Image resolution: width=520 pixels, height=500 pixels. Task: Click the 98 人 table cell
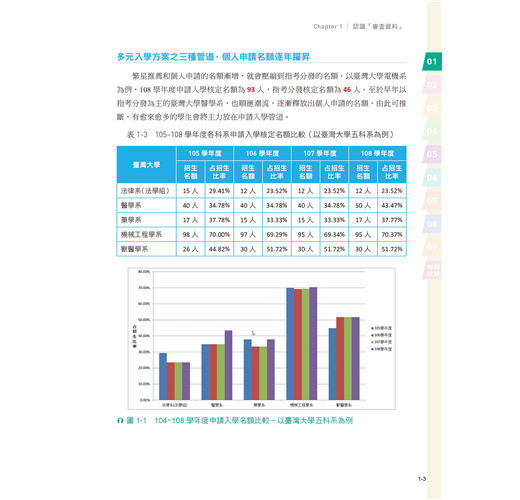(x=190, y=235)
